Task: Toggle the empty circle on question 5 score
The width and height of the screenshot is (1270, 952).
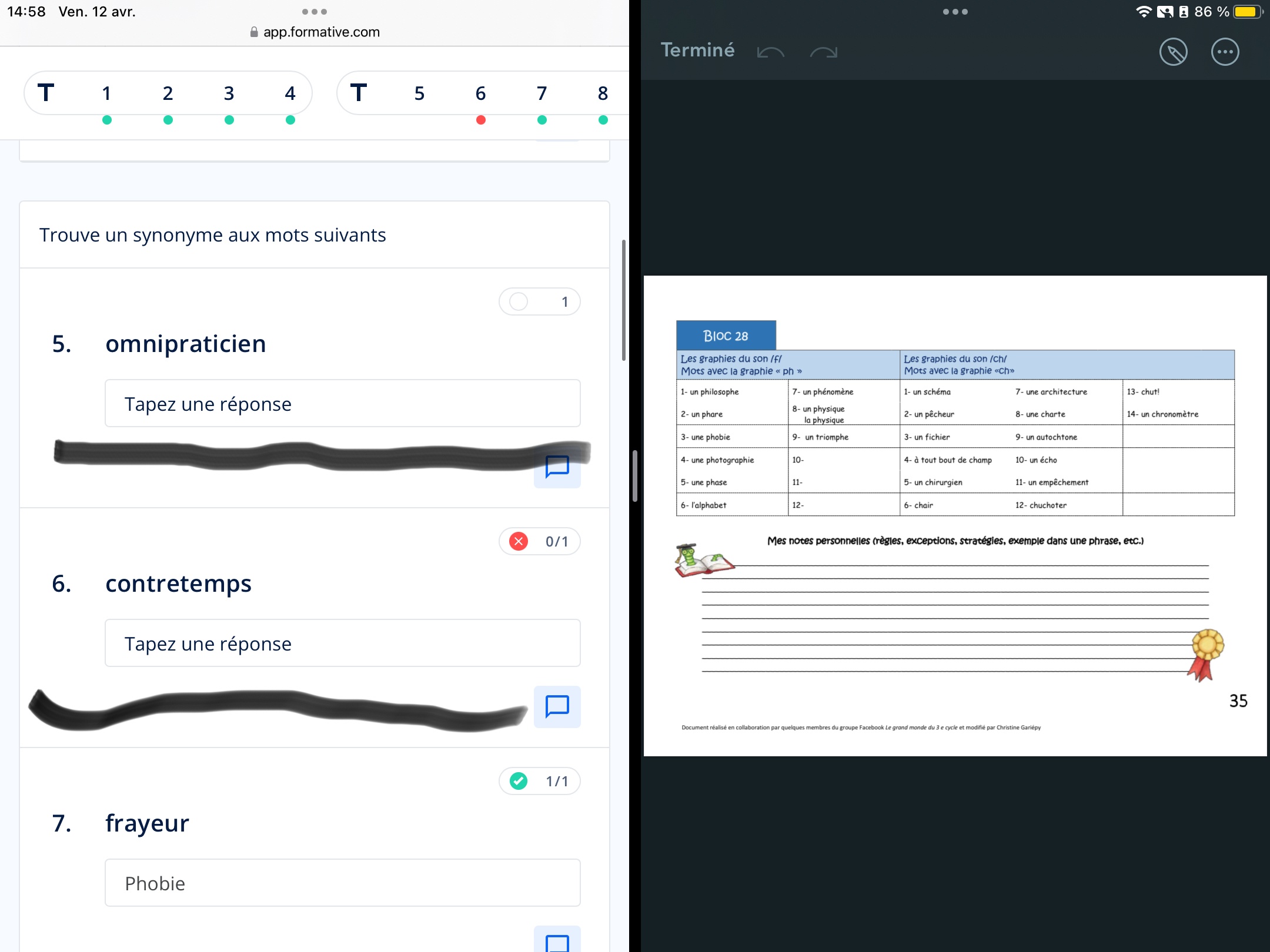Action: pyautogui.click(x=519, y=301)
